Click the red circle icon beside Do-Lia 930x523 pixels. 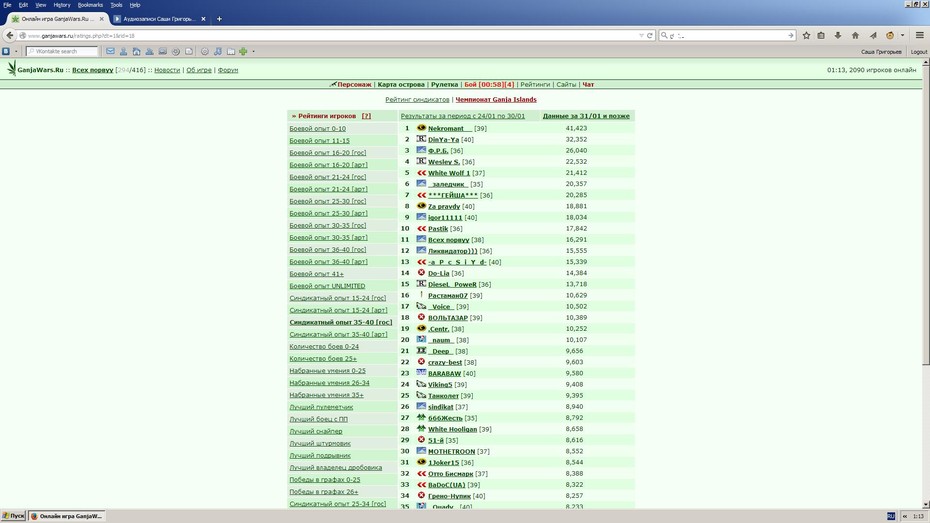click(x=421, y=273)
